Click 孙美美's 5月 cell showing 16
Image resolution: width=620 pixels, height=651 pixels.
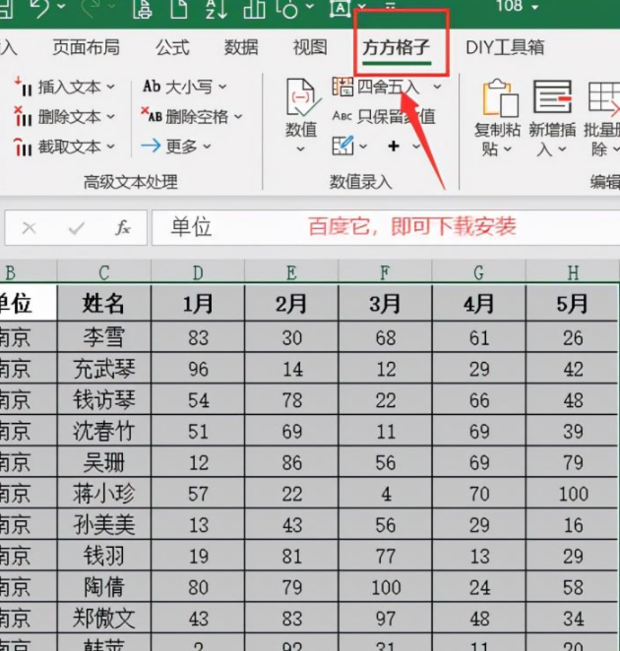tap(572, 524)
